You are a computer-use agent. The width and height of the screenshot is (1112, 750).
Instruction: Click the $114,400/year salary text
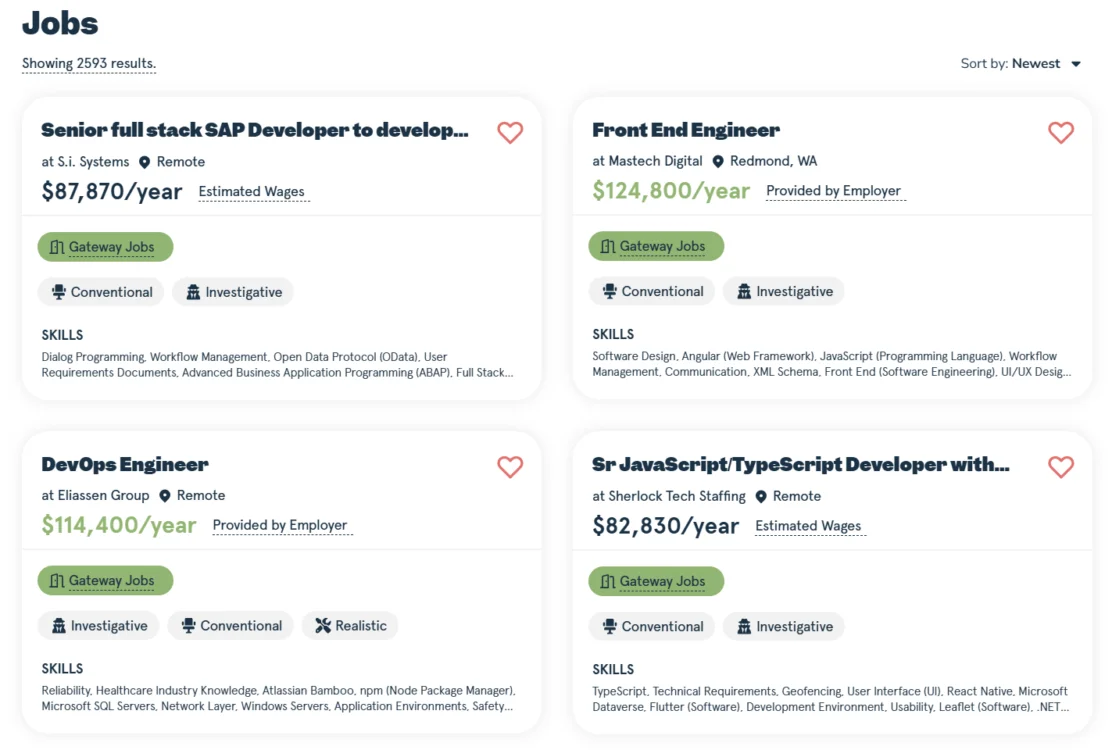coord(118,525)
